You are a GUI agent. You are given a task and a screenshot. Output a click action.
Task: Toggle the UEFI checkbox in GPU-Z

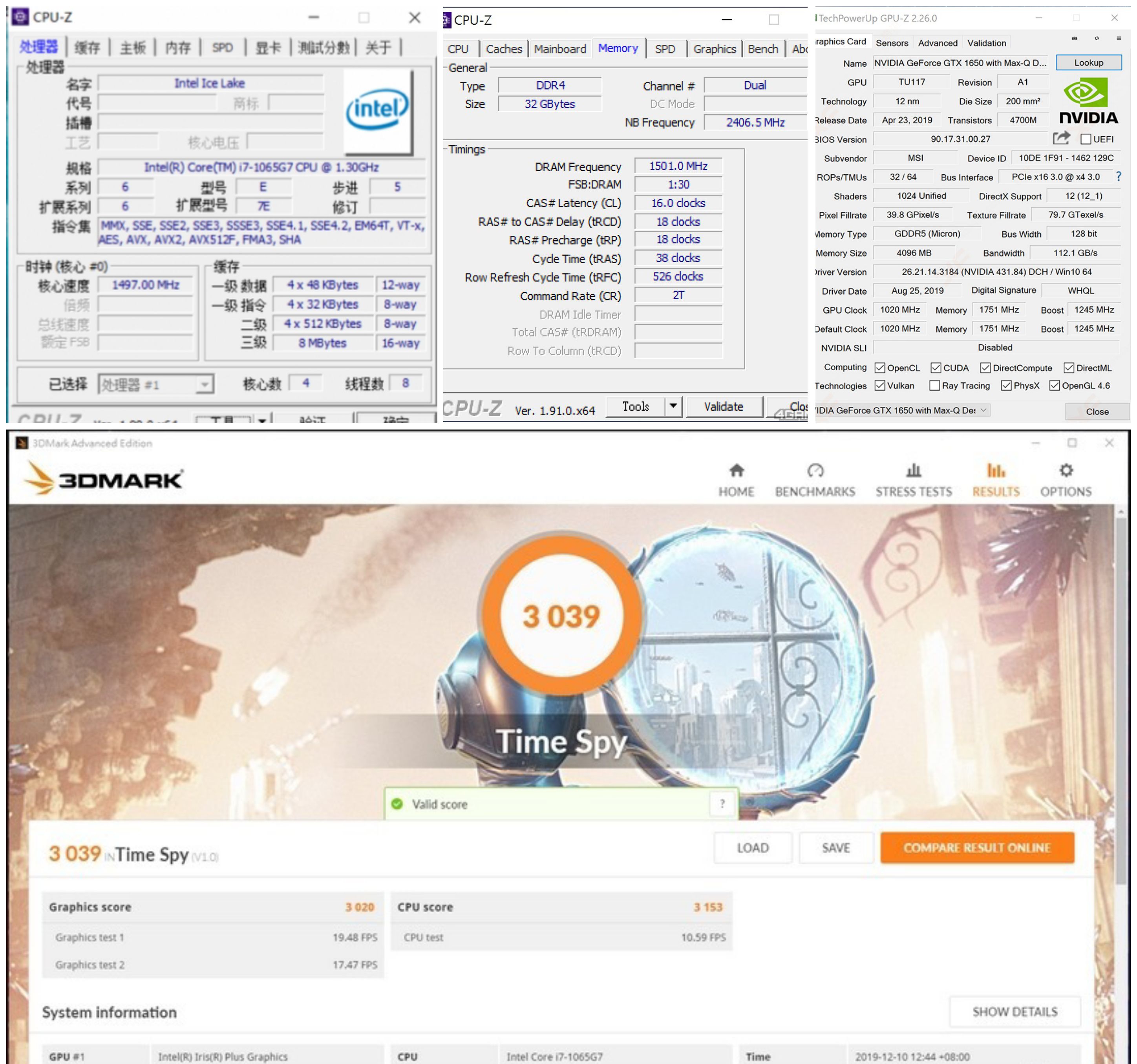point(1086,139)
